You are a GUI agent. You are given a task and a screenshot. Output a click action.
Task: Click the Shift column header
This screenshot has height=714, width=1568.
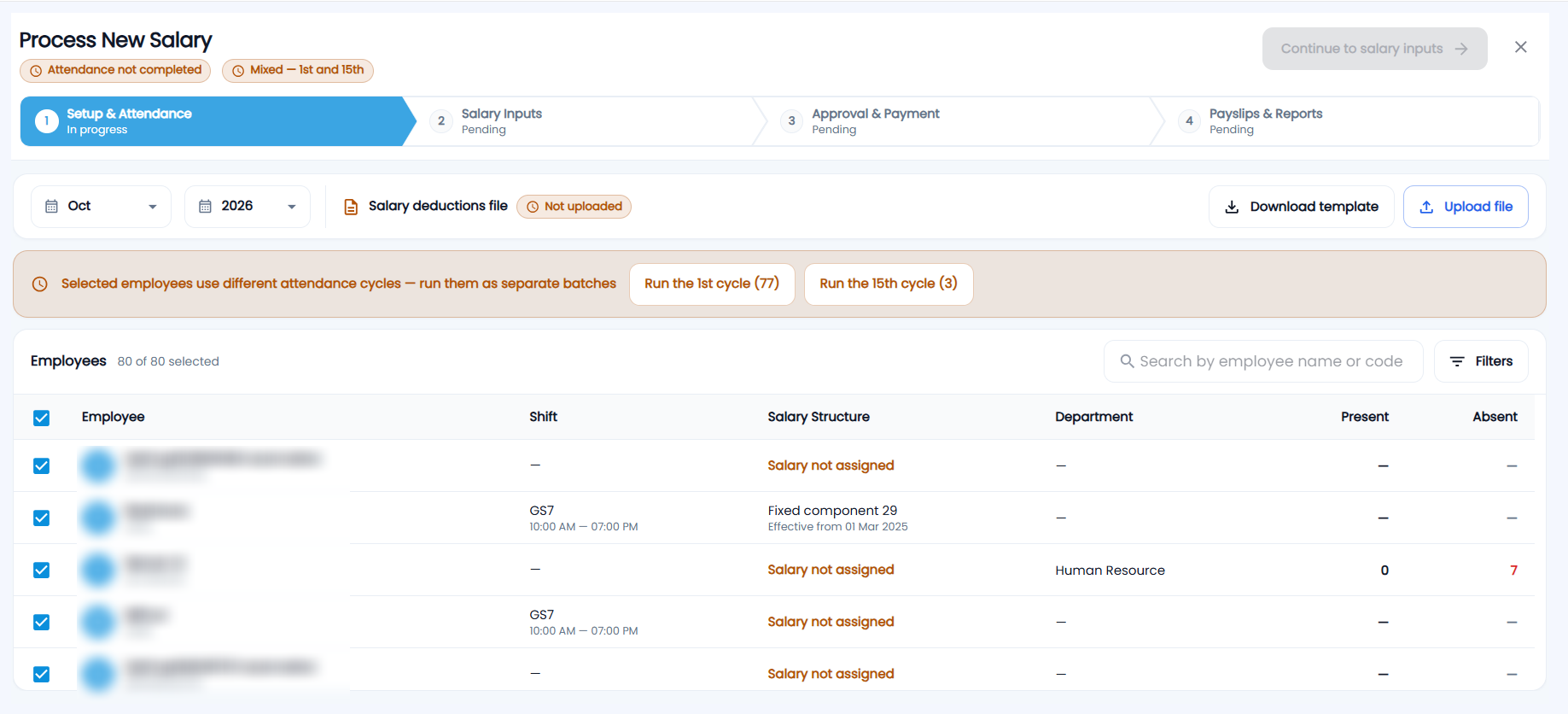pos(543,417)
